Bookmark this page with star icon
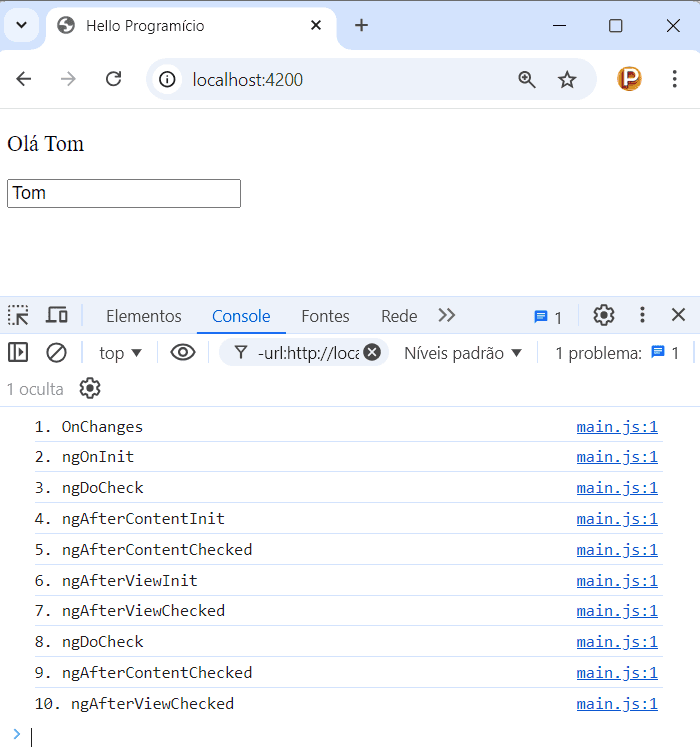This screenshot has height=749, width=700. (x=567, y=80)
